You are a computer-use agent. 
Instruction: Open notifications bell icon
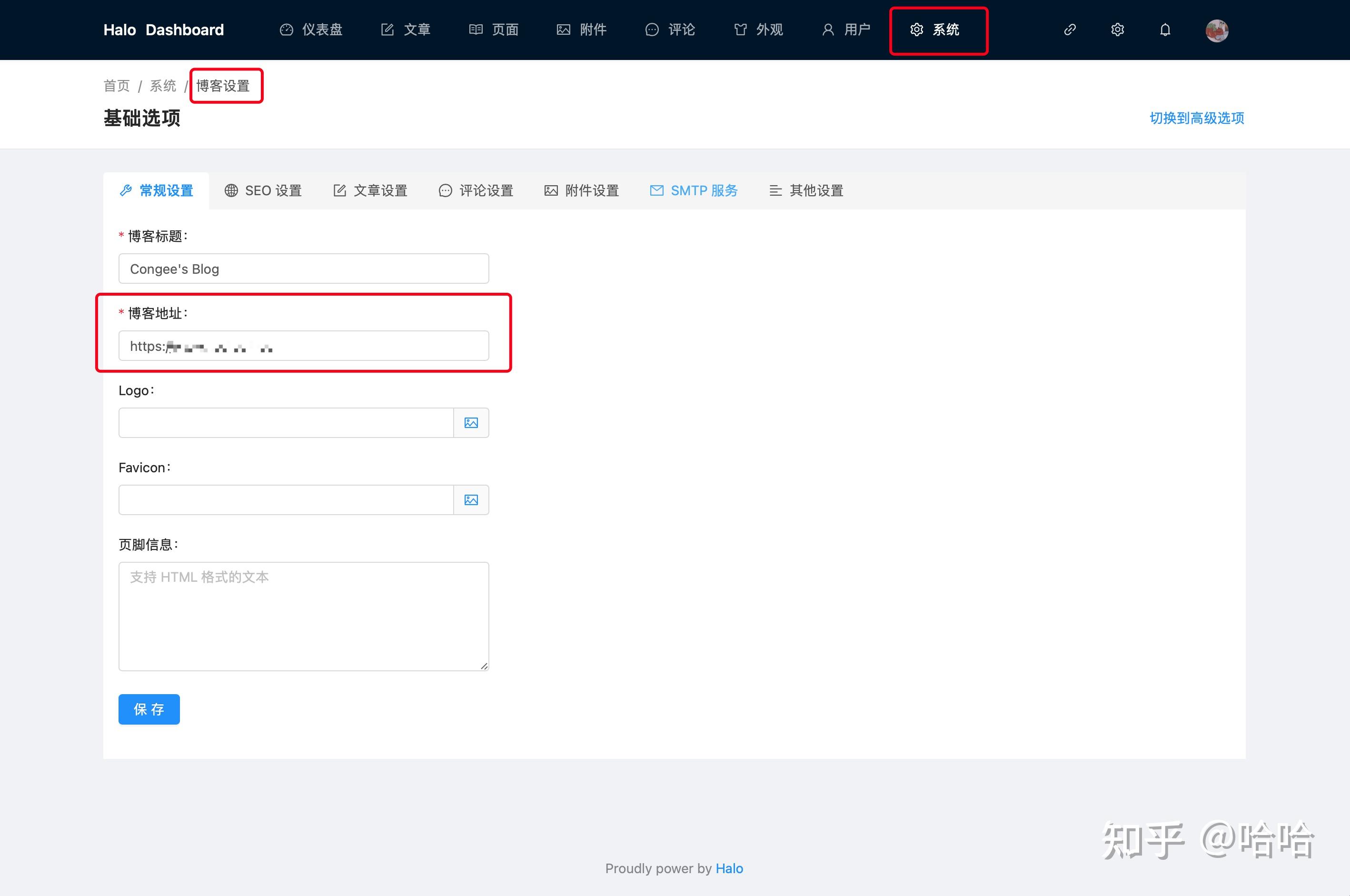coord(1165,30)
